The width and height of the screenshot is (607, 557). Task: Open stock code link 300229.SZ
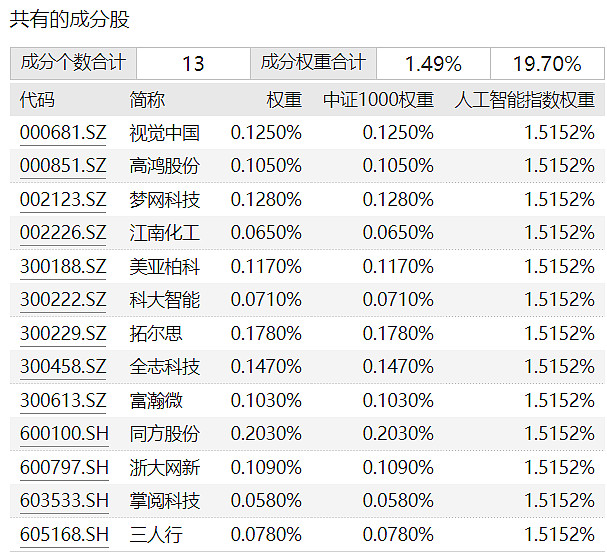[x=63, y=334]
